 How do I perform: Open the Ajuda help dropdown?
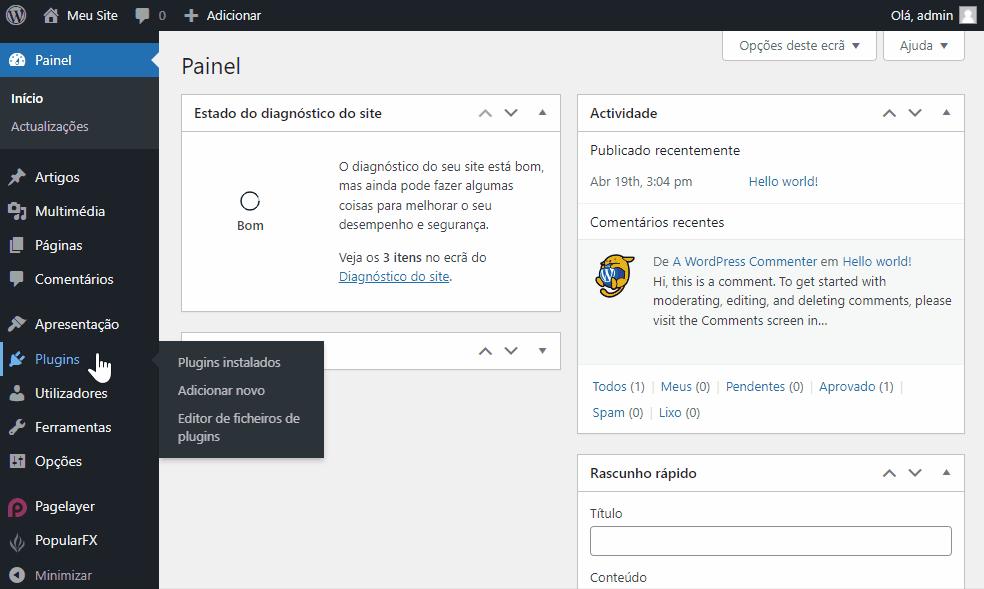click(924, 46)
